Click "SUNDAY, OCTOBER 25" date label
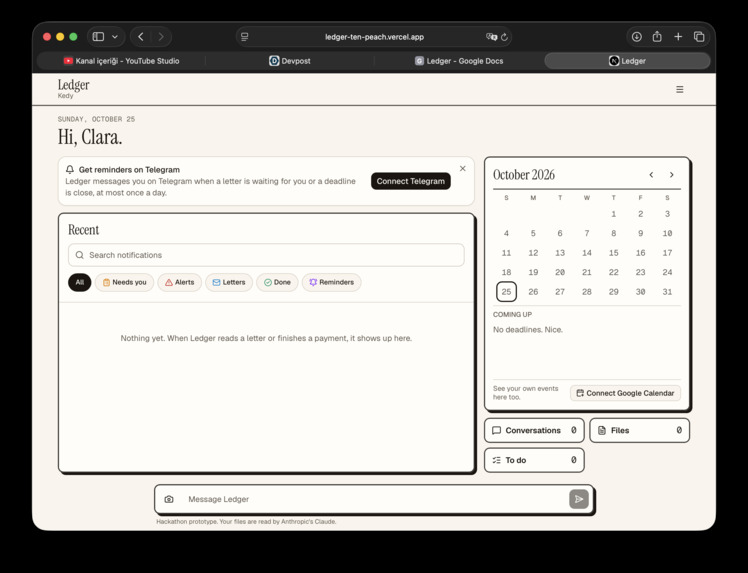748x573 pixels. [96, 119]
